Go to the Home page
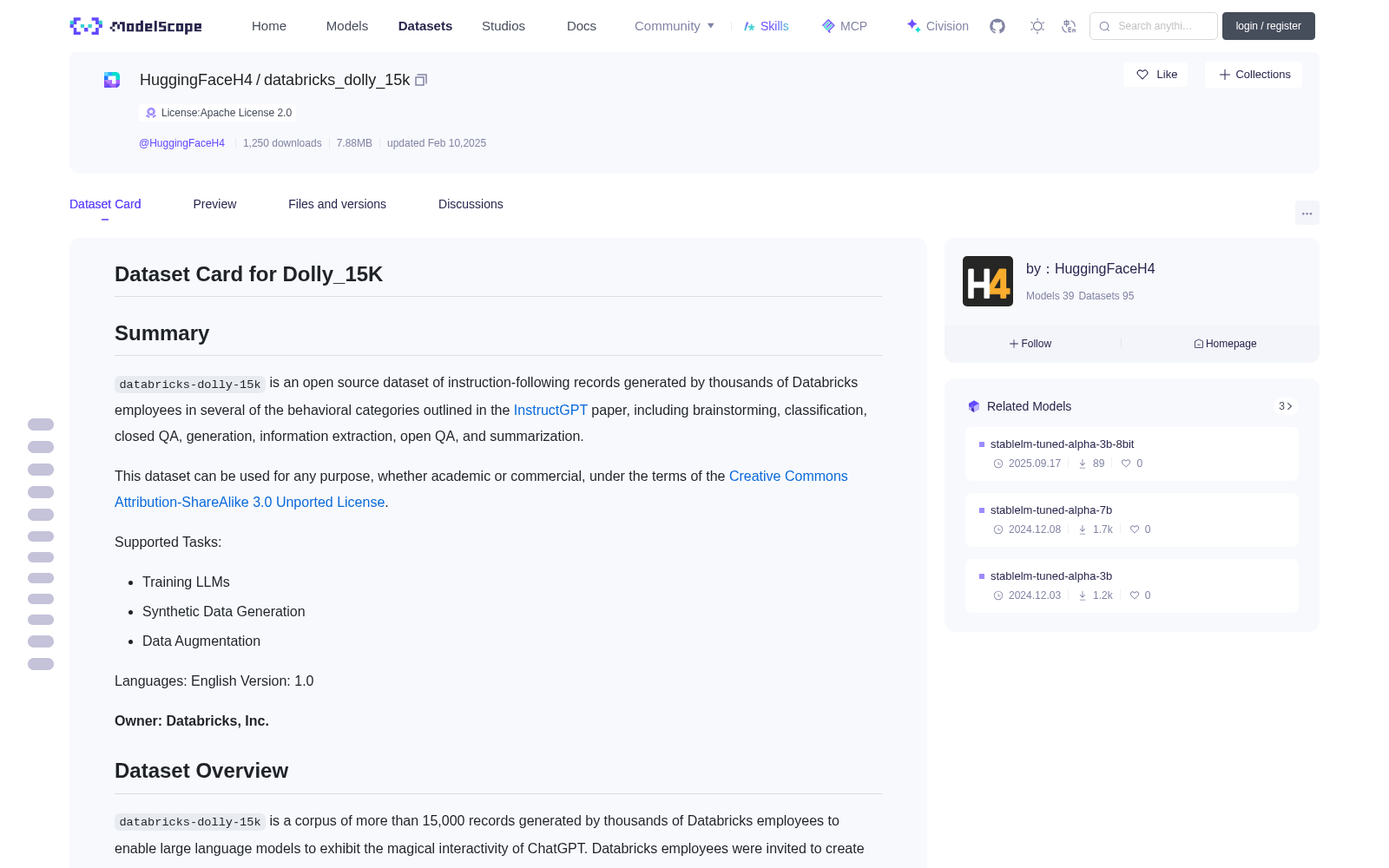Viewport: 1389px width, 868px height. 269,26
